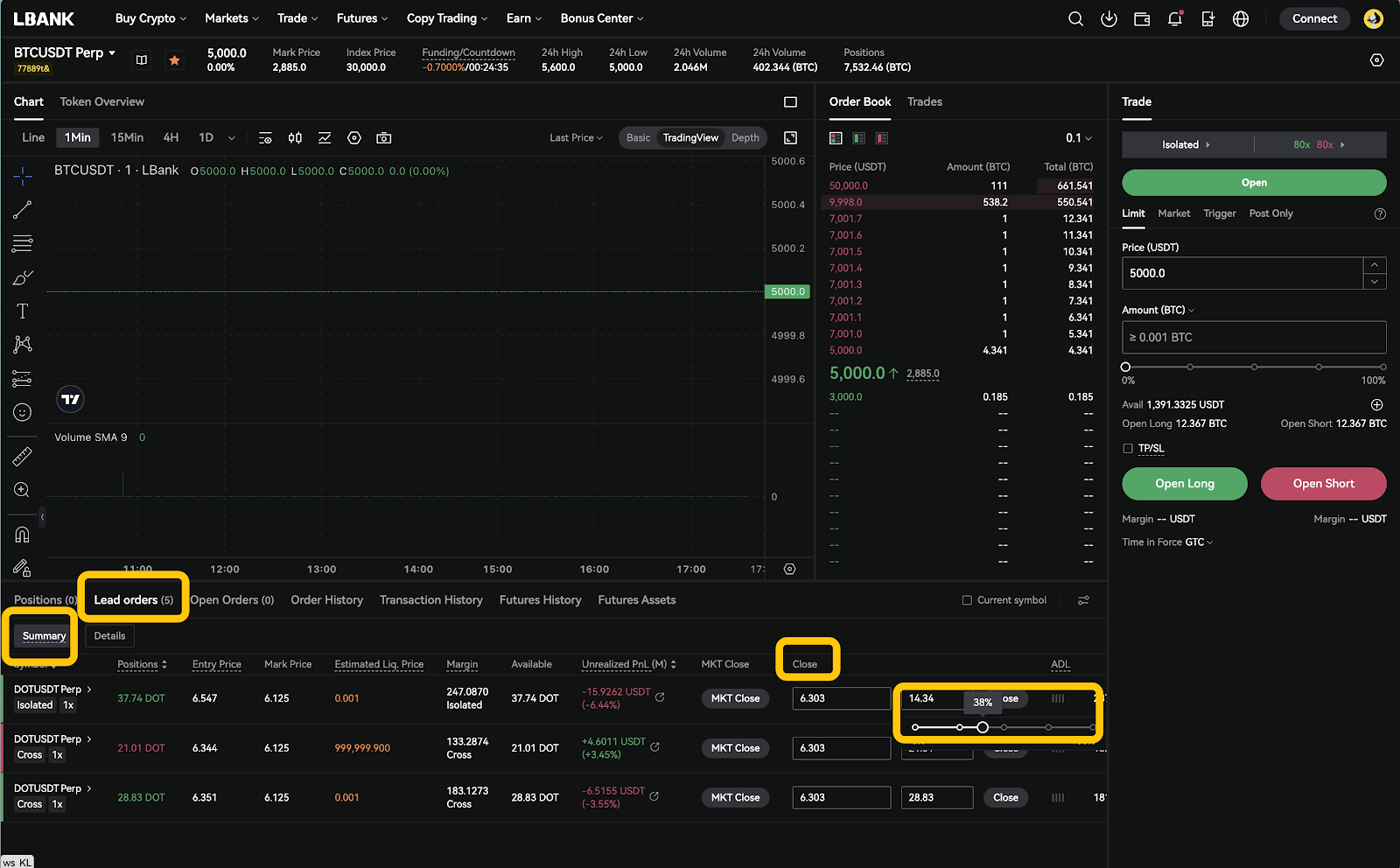Click the chart screenshot camera icon
Image resolution: width=1400 pixels, height=868 pixels.
click(383, 138)
